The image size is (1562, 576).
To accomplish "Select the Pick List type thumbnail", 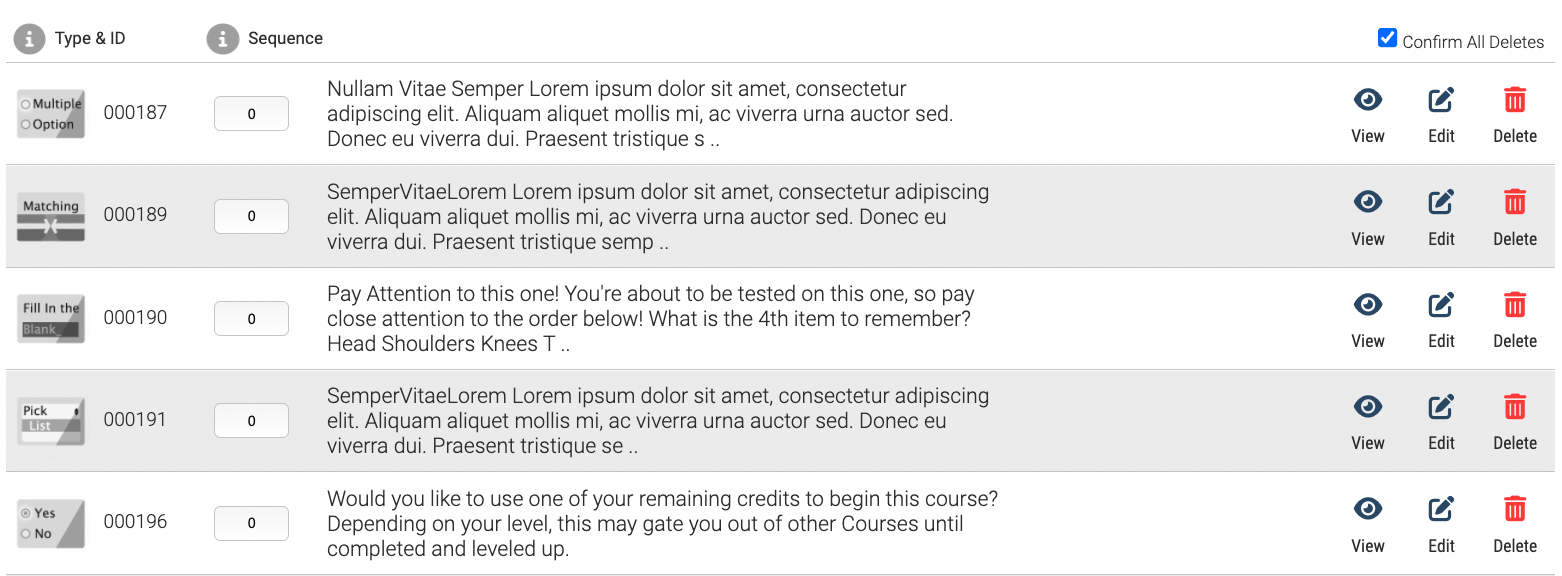I will pyautogui.click(x=51, y=420).
